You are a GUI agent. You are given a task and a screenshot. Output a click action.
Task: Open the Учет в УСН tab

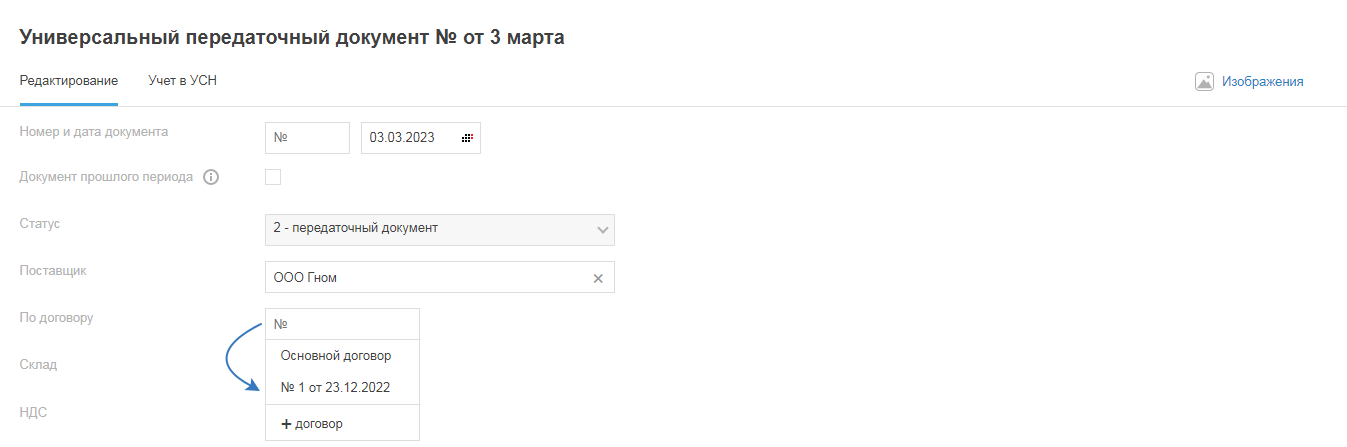[x=182, y=81]
